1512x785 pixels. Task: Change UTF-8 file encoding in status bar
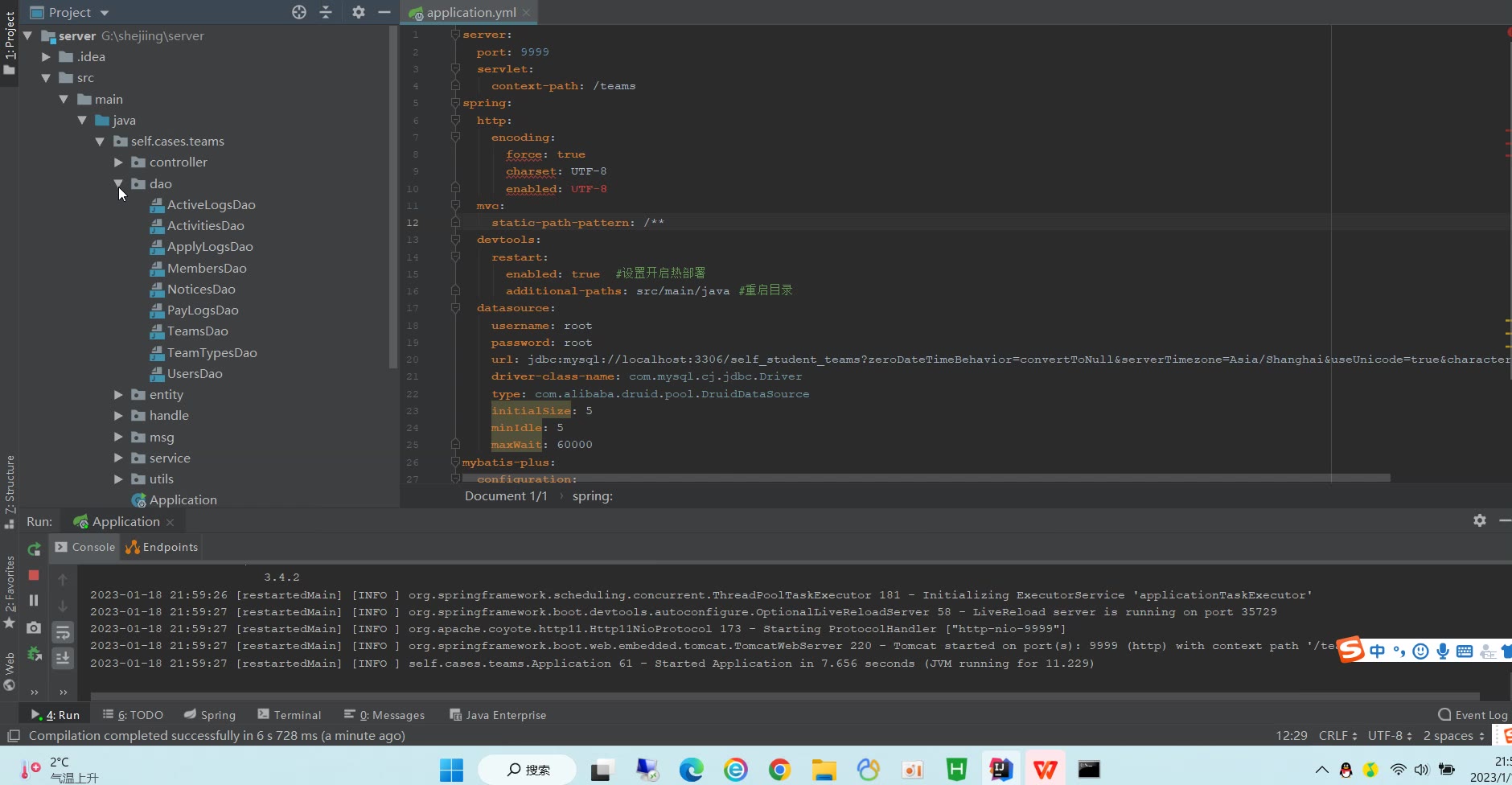coord(1390,736)
